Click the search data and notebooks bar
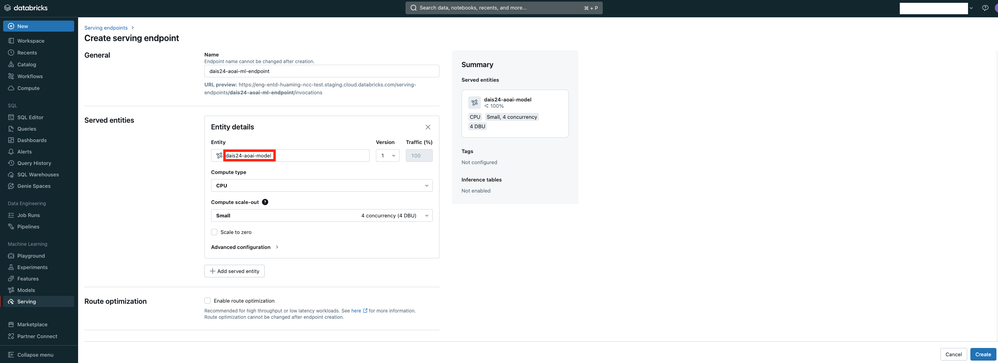Screen dimensions: 998x363 tap(504, 8)
